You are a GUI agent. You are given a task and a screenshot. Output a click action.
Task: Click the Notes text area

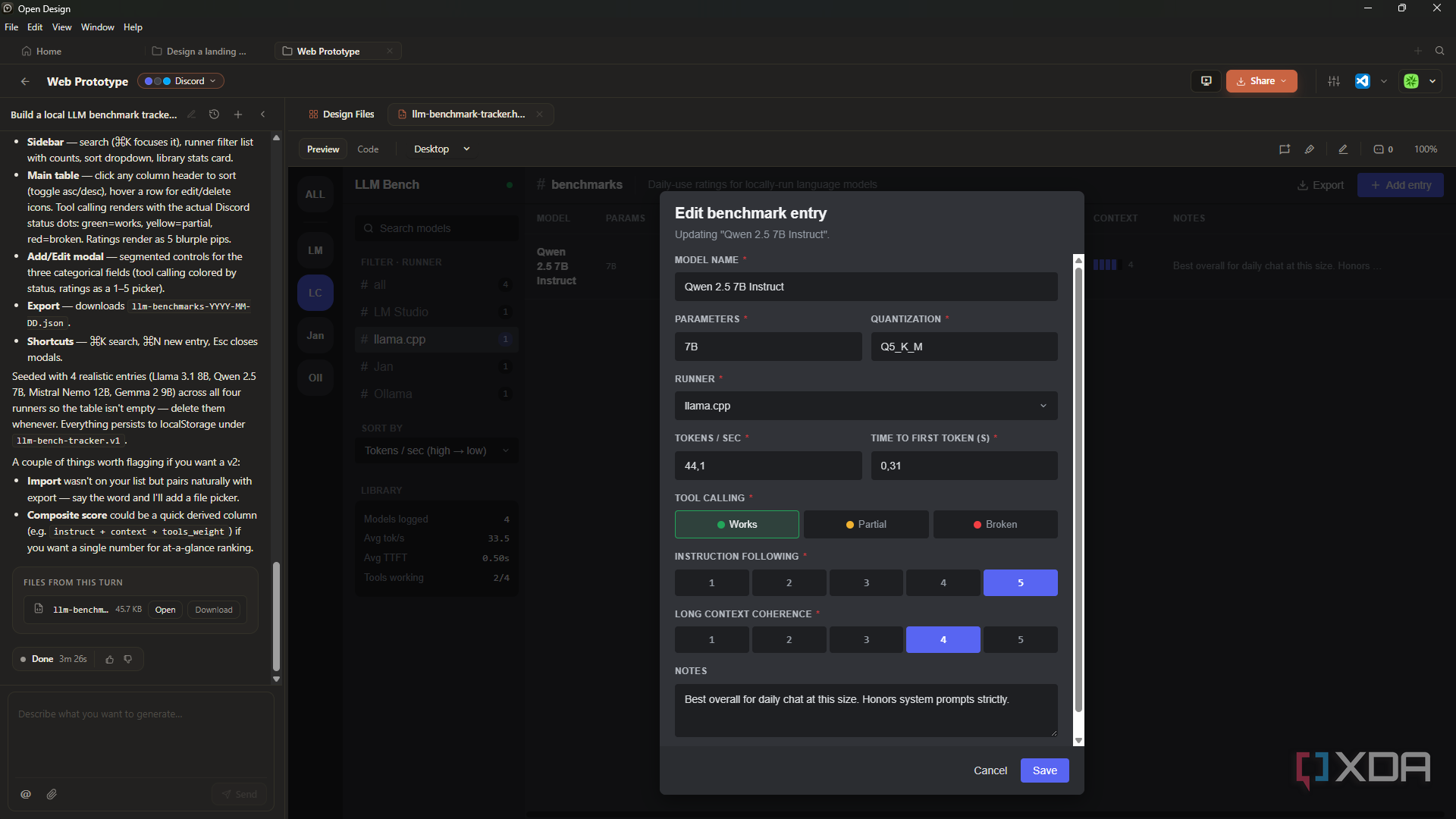pos(866,711)
